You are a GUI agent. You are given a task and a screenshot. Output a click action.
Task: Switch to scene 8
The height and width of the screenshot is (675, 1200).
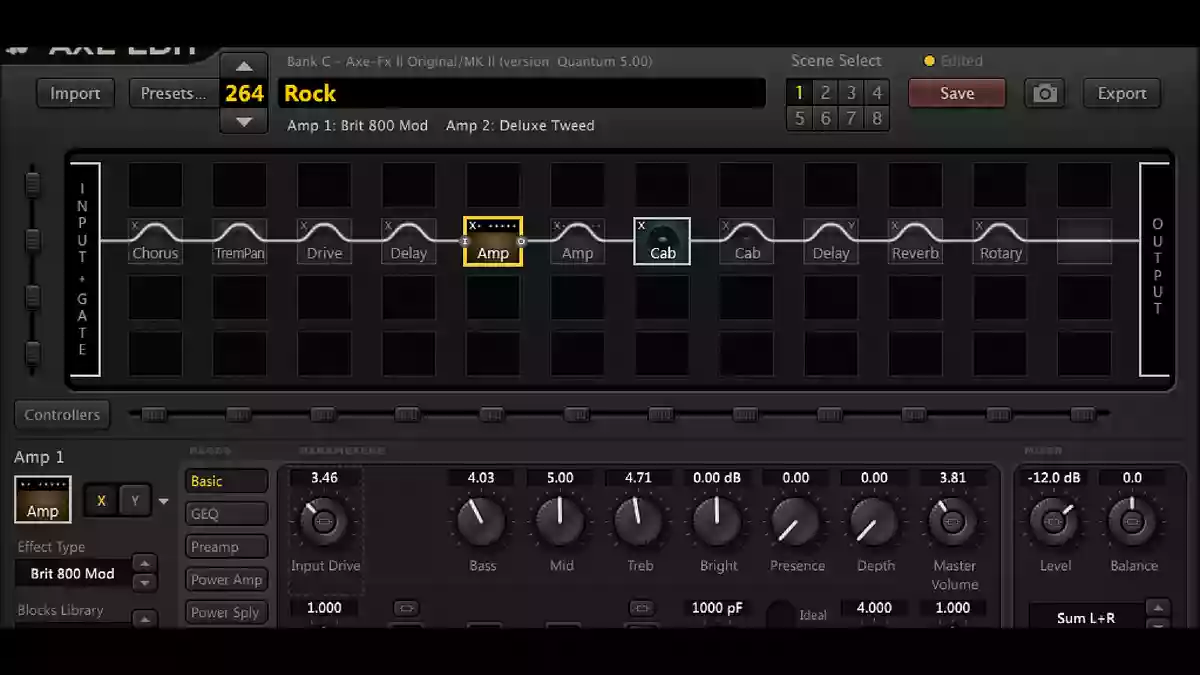click(x=877, y=119)
